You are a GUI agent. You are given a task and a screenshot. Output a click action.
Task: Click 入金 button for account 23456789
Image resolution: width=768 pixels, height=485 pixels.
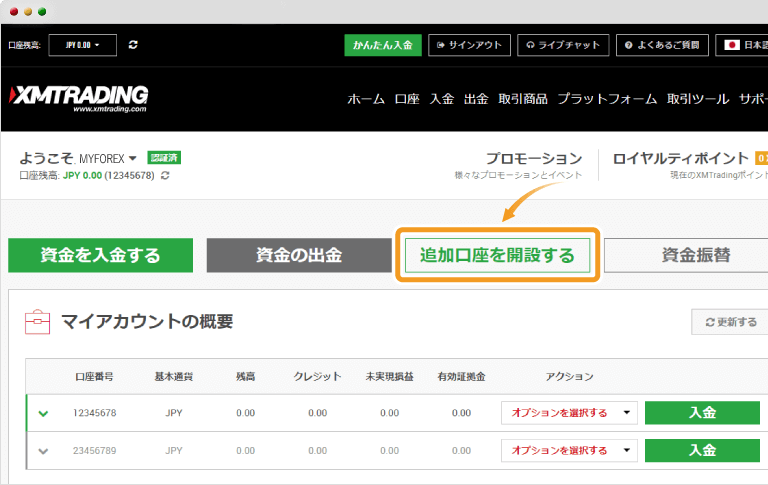coord(702,450)
